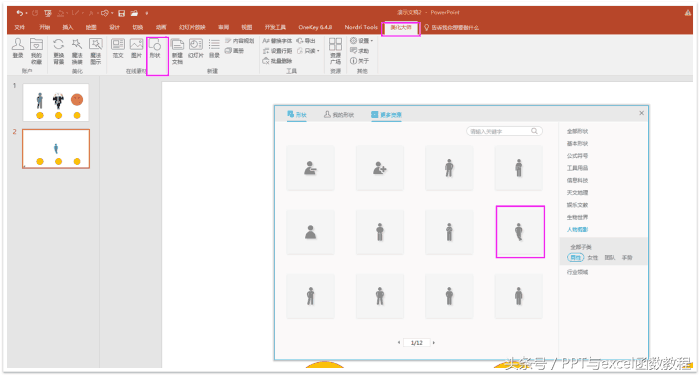Click the 求助 help button
This screenshot has height=376, width=700.
(x=359, y=50)
